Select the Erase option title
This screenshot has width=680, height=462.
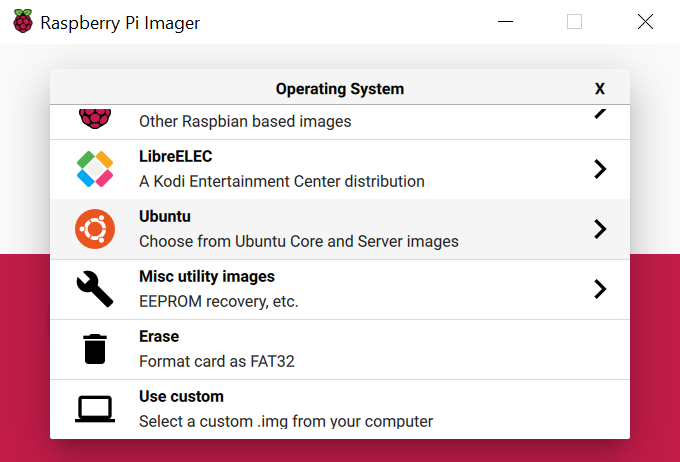coord(159,336)
